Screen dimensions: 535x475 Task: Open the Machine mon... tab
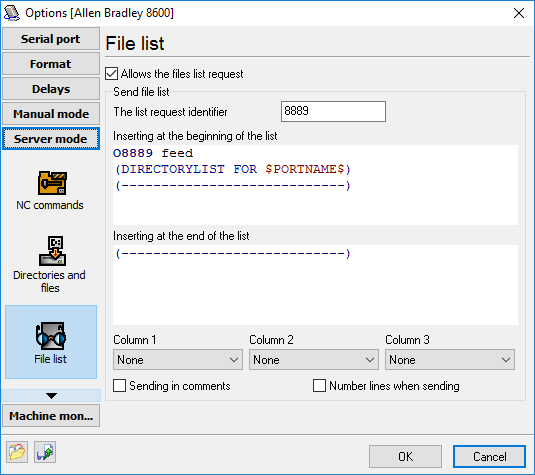click(51, 416)
